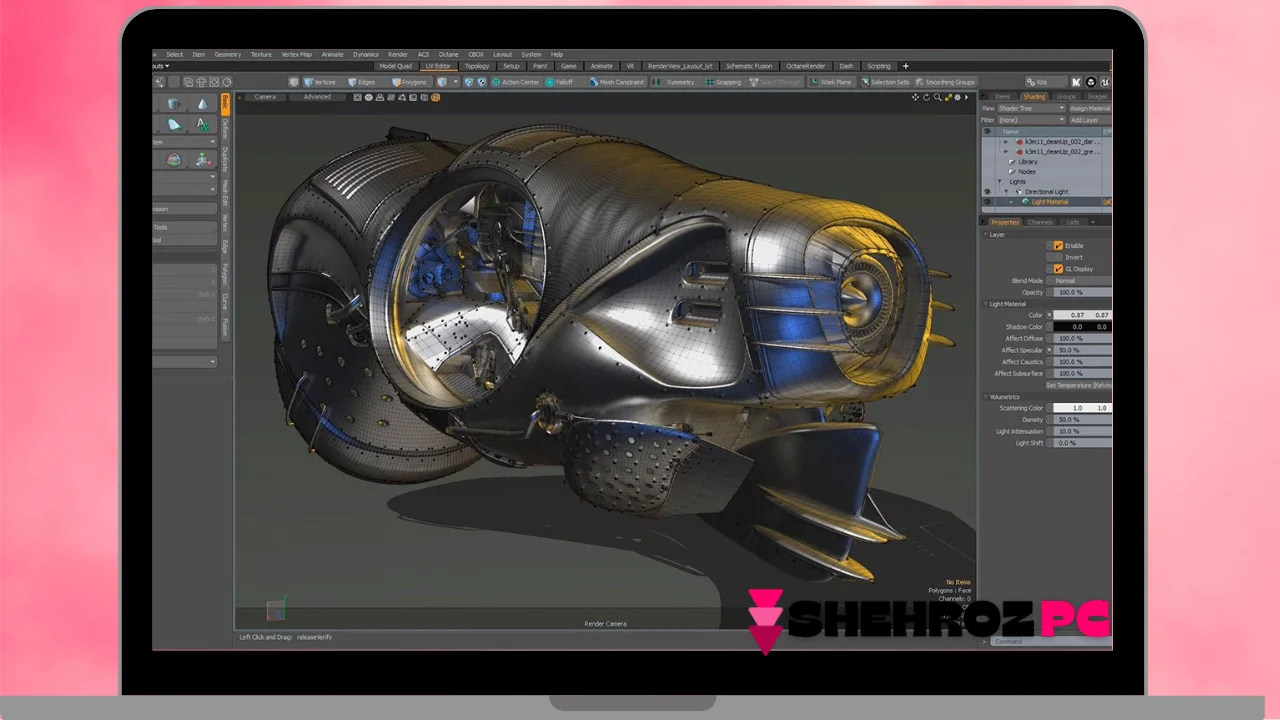Add new layout tab with plus
This screenshot has width=1280, height=720.
[906, 66]
